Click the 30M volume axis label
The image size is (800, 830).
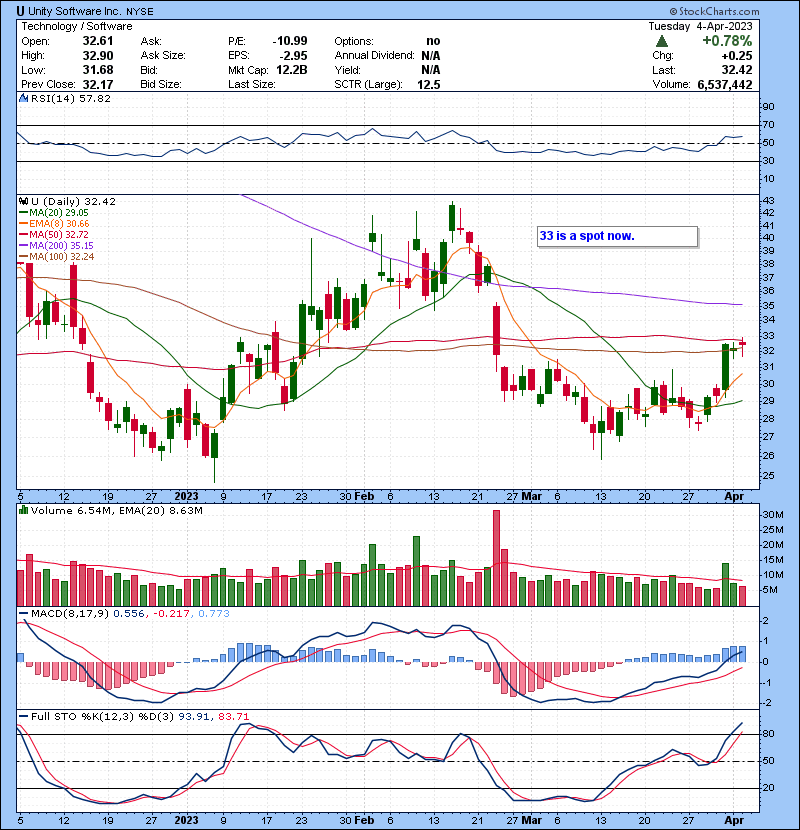pyautogui.click(x=773, y=515)
